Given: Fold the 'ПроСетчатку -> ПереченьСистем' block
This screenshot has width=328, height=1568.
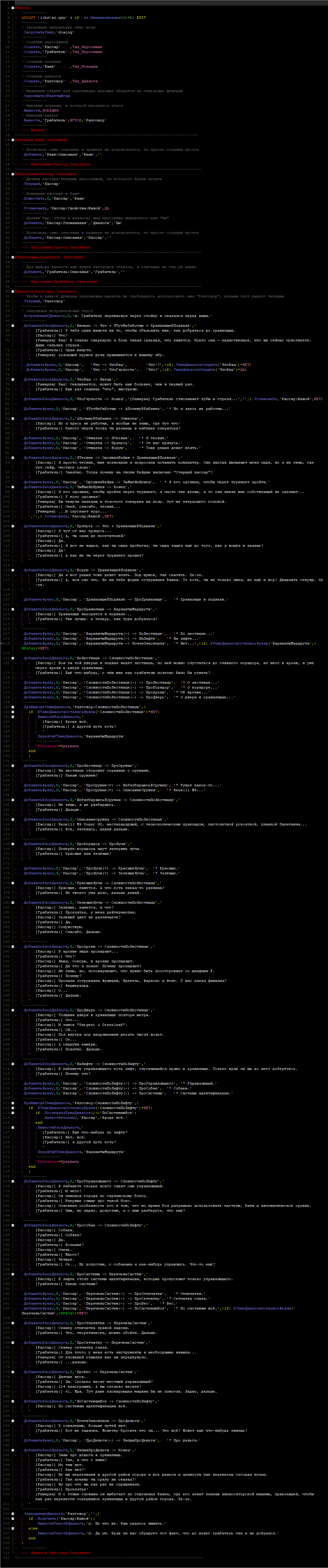Looking at the screenshot, I should pos(12,1342).
